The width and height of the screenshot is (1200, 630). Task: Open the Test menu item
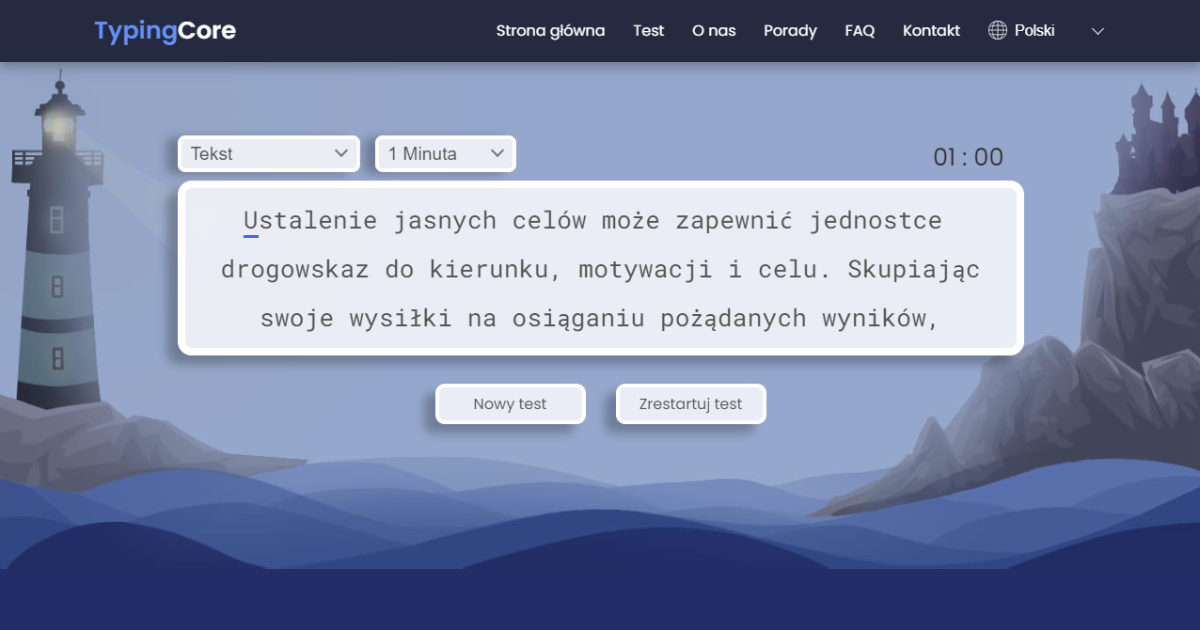click(648, 31)
